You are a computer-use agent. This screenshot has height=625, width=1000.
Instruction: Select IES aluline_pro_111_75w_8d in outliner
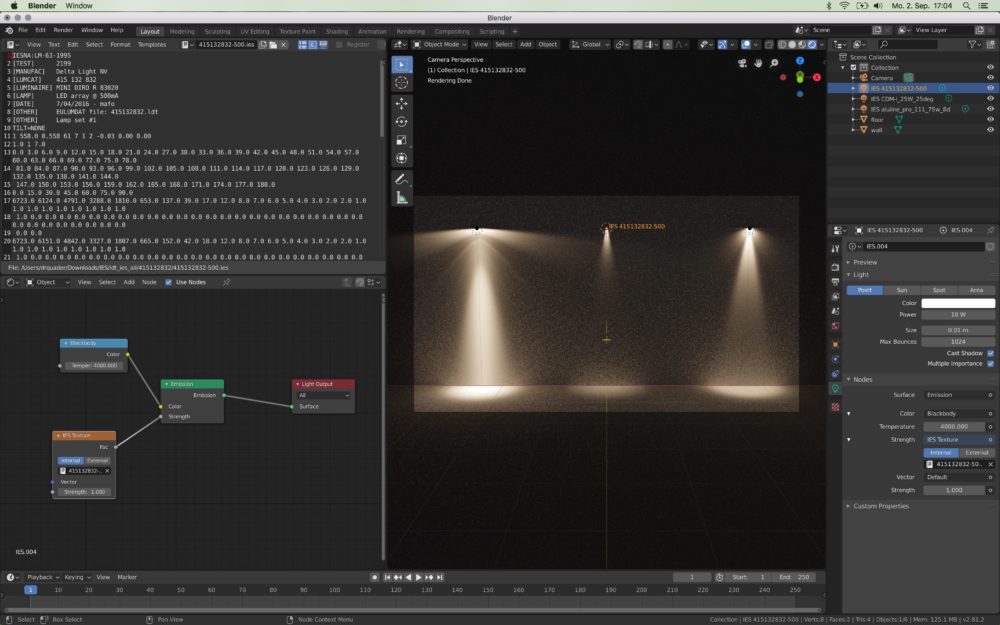coord(910,109)
